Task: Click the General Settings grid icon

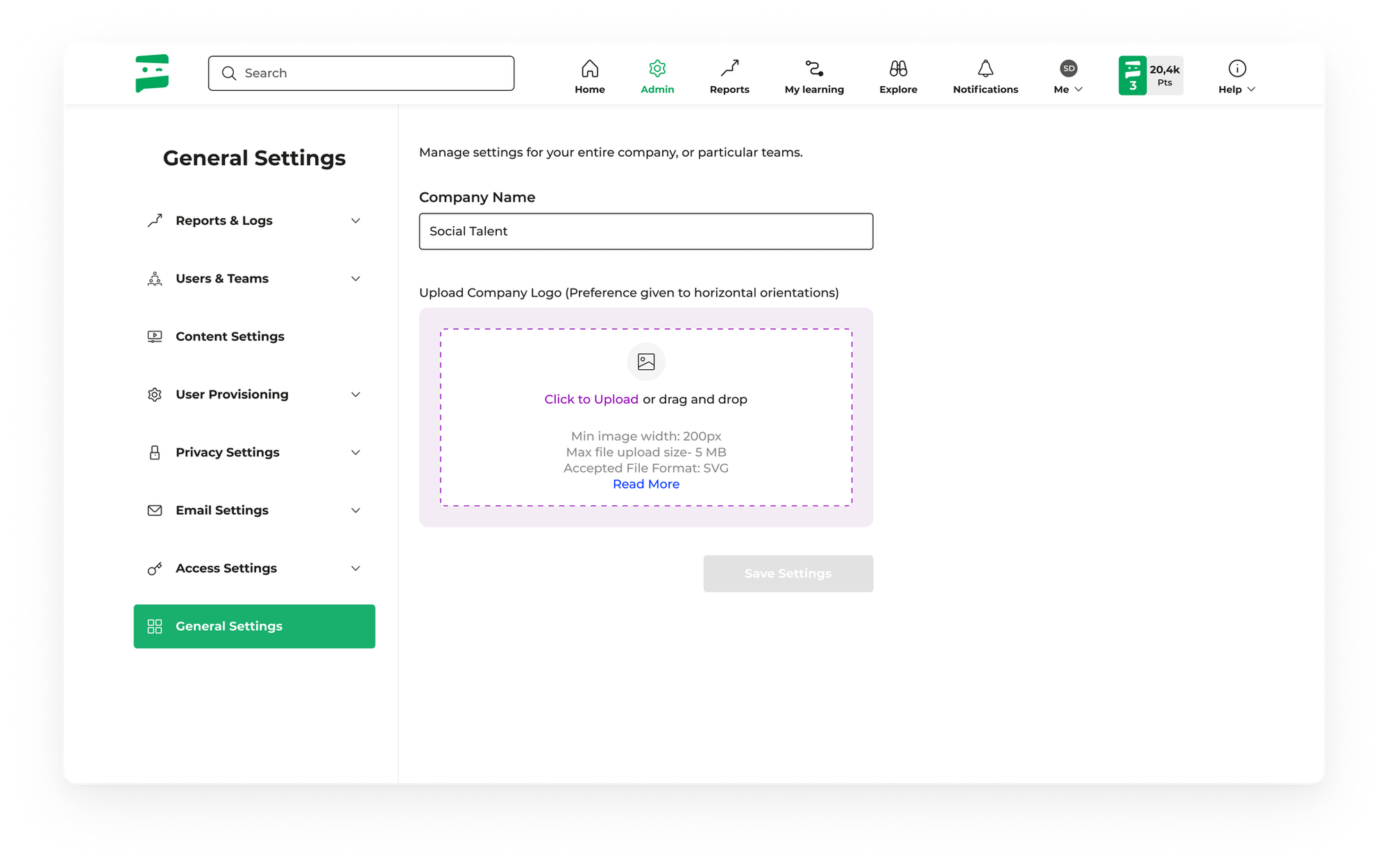Action: click(155, 627)
